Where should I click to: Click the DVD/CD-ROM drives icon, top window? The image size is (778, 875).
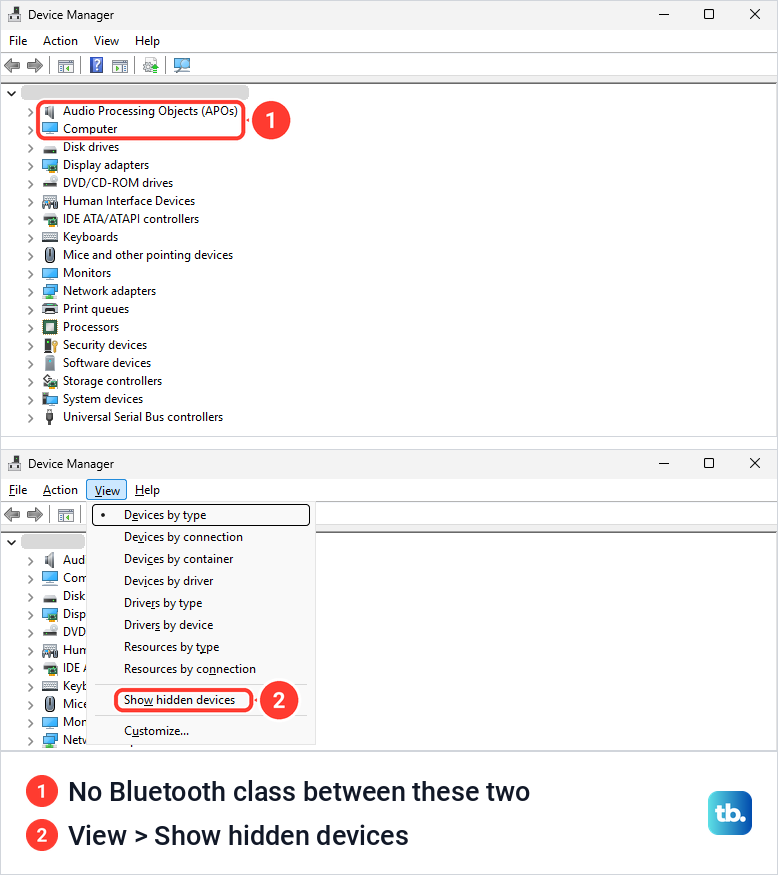(50, 183)
